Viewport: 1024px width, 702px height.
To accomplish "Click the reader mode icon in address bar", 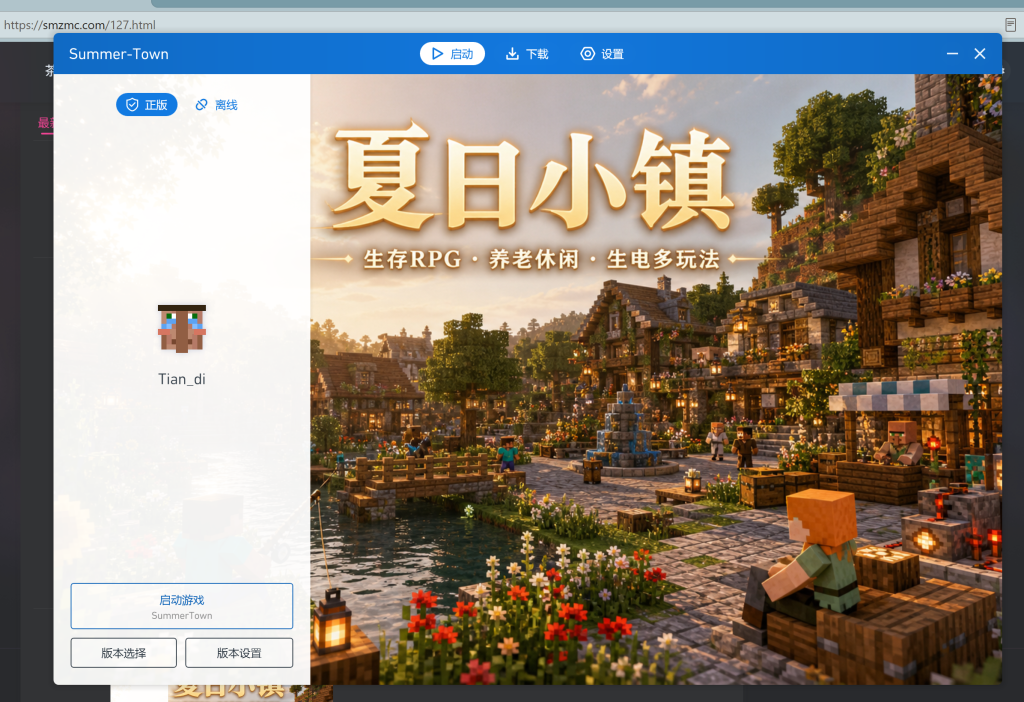I will (1010, 25).
